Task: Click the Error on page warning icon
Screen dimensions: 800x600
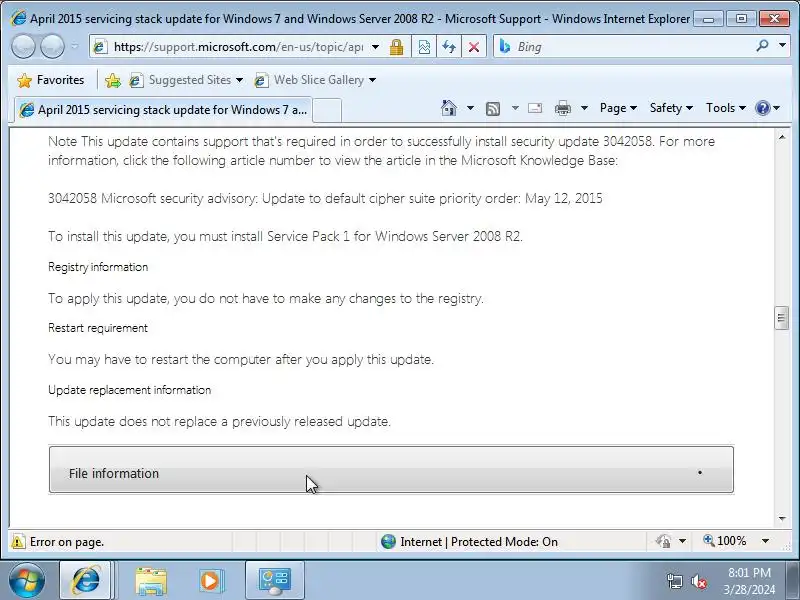Action: (18, 541)
